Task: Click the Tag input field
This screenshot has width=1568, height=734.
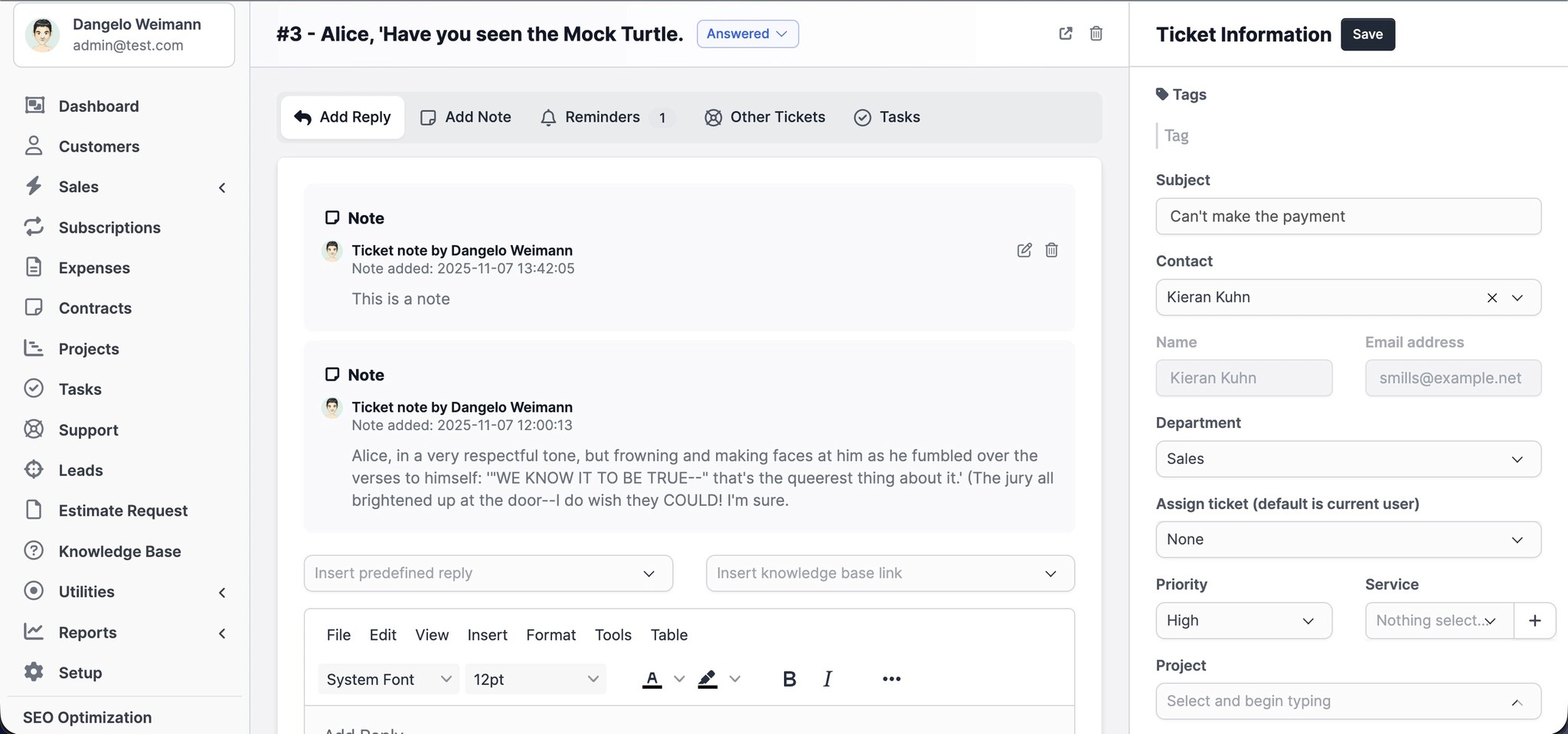Action: coord(1348,135)
